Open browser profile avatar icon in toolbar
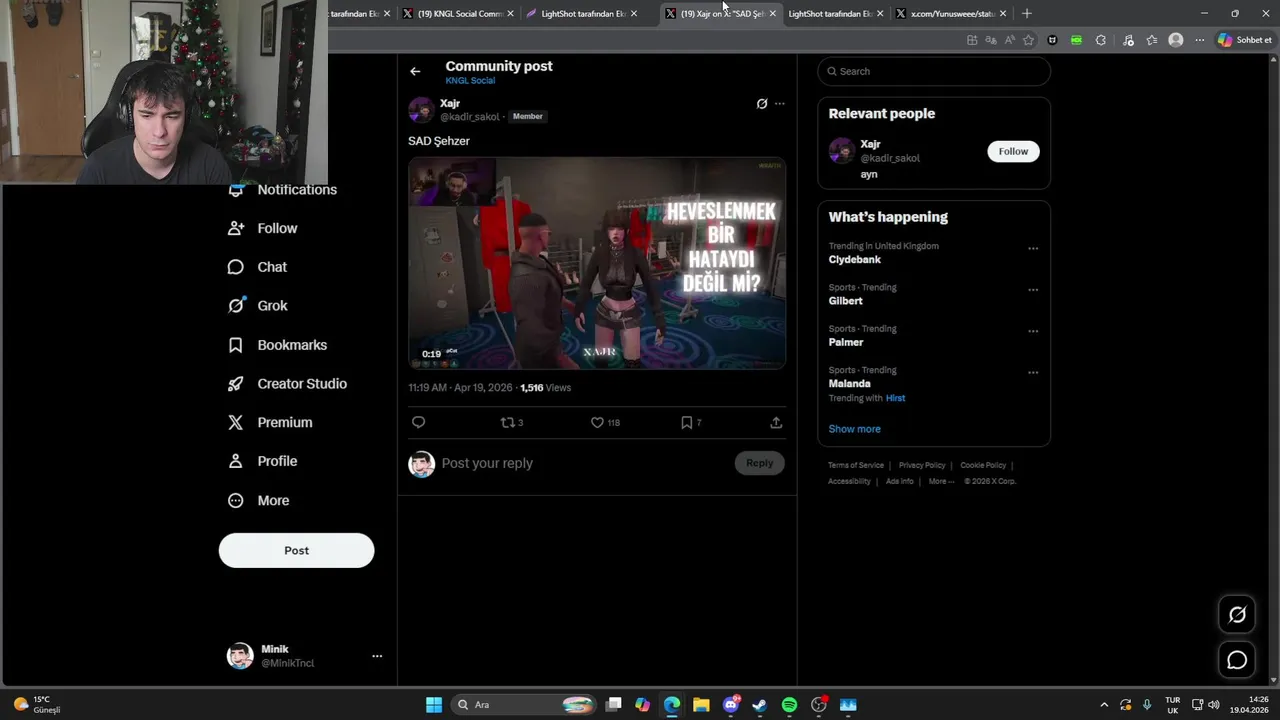Viewport: 1280px width, 720px height. (x=1176, y=40)
